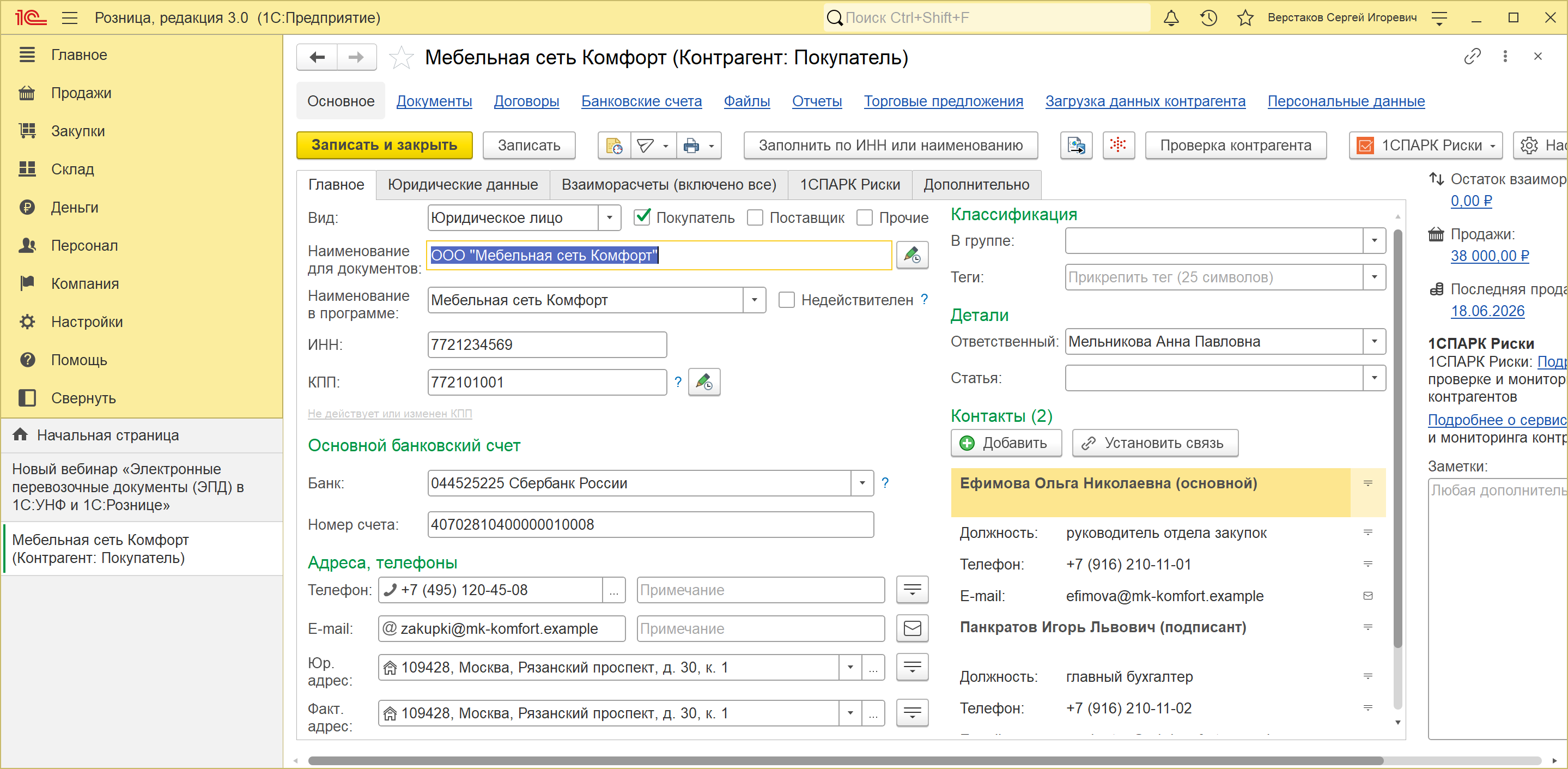
Task: Expand program name dropdown
Action: 754,300
